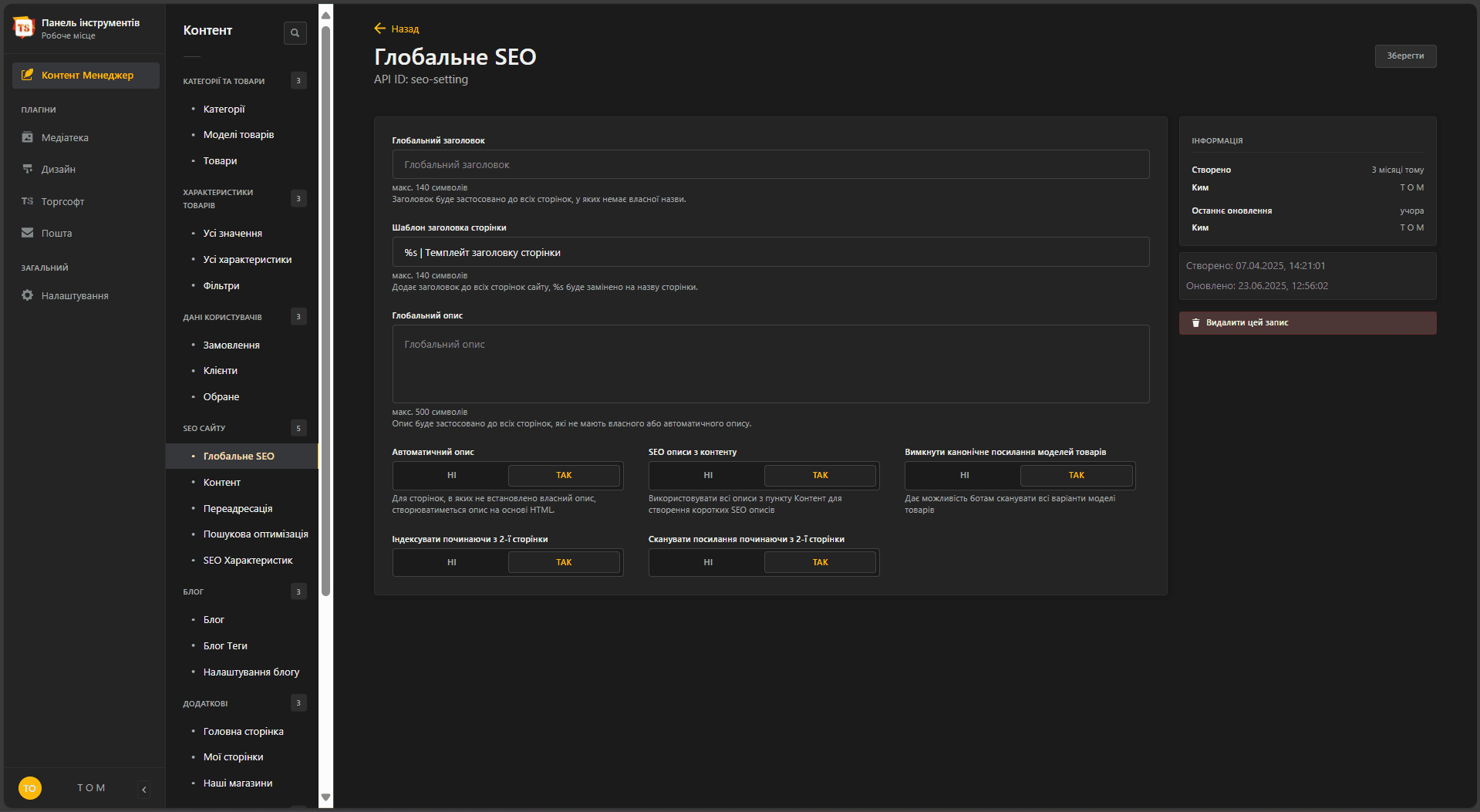
Task: Open Налаштування блогу
Action: 251,672
